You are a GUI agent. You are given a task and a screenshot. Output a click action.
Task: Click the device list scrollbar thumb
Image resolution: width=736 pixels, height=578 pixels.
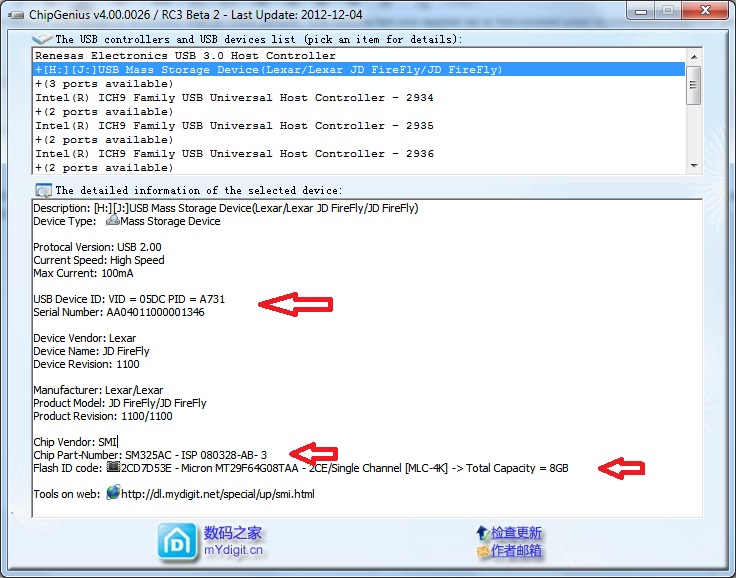[x=694, y=85]
